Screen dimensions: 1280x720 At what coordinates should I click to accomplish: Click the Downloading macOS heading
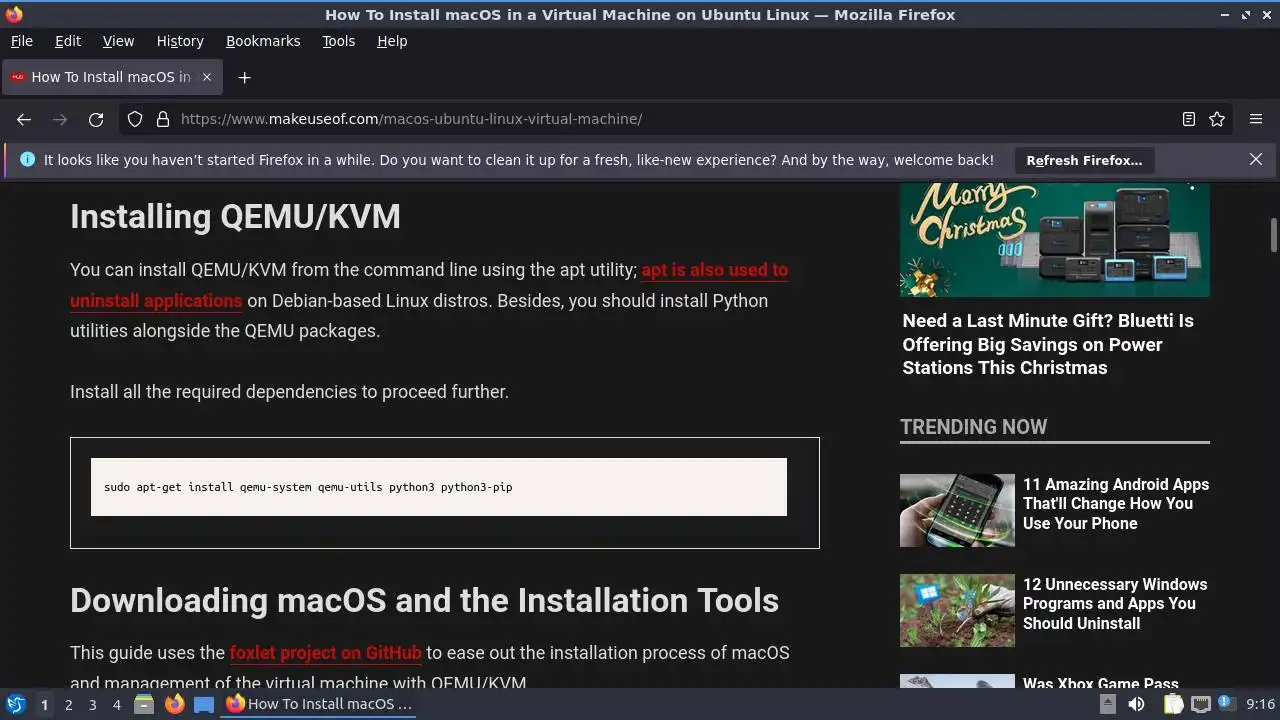click(x=424, y=600)
